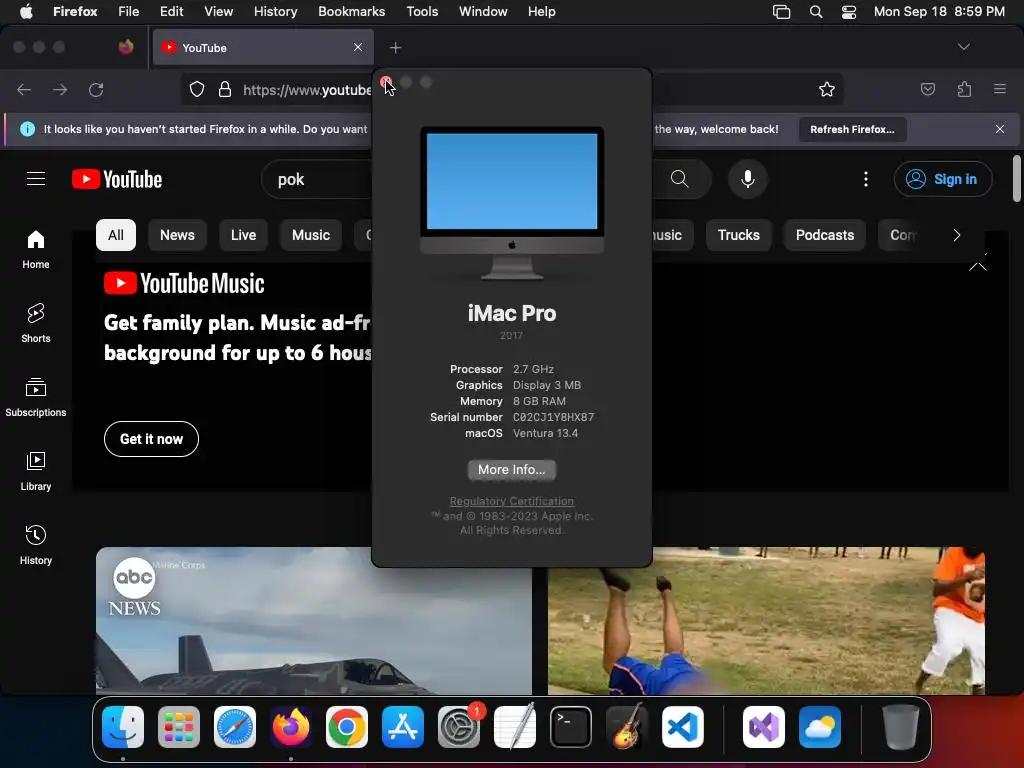The image size is (1024, 768).
Task: Open the Window menu
Action: pyautogui.click(x=483, y=12)
